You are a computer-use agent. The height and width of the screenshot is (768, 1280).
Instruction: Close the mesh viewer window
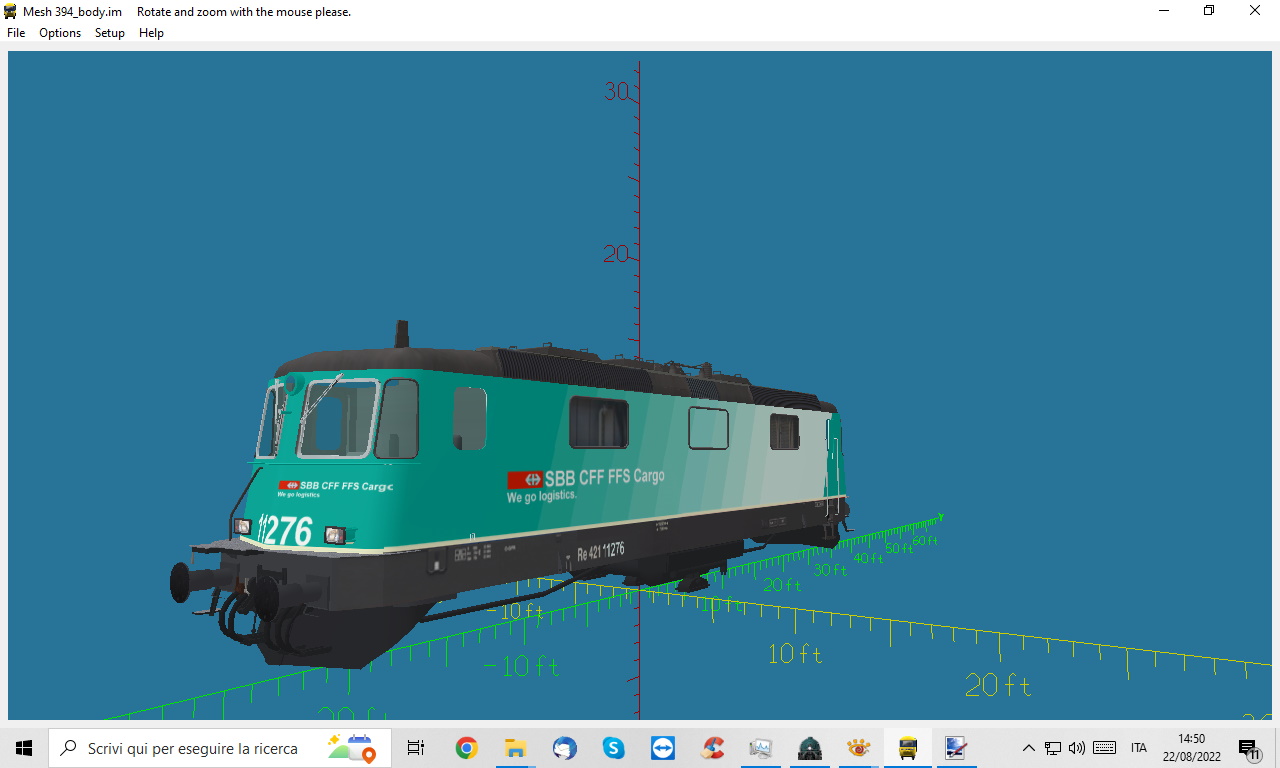coord(1255,11)
